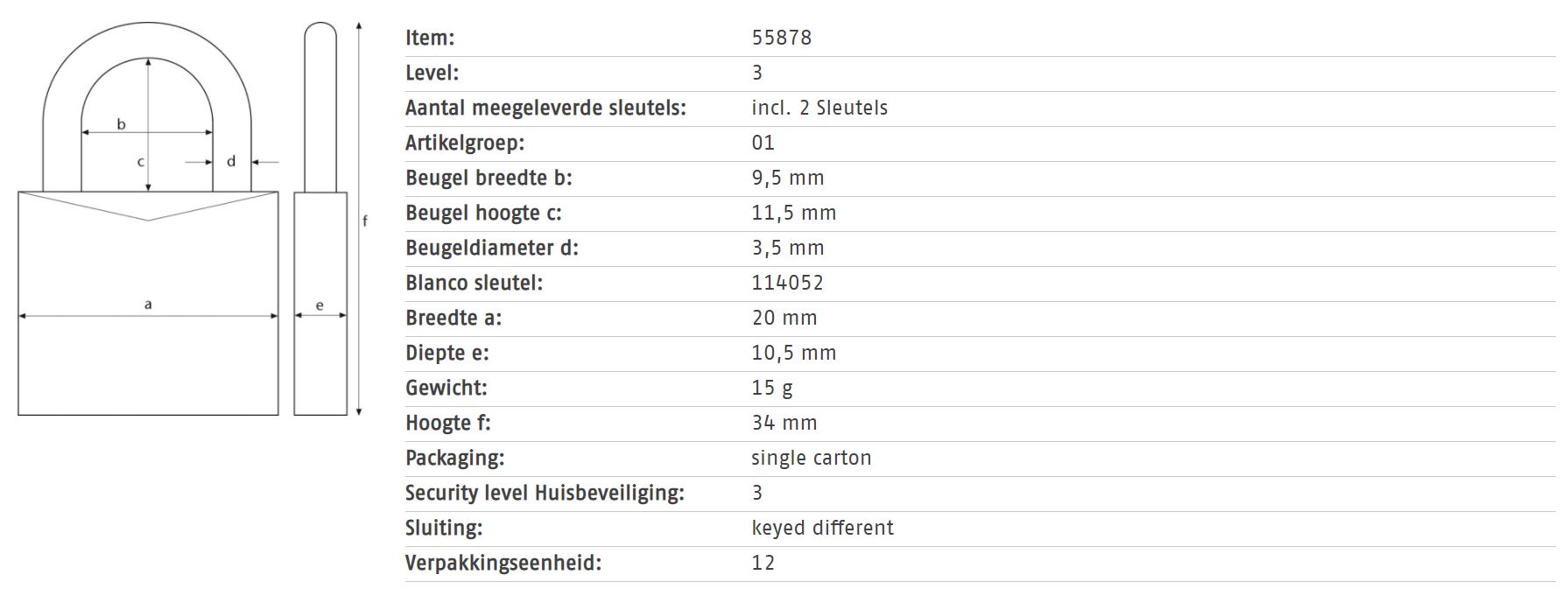Click the 'Security level Huisbeveiliging:' label

coord(545,493)
